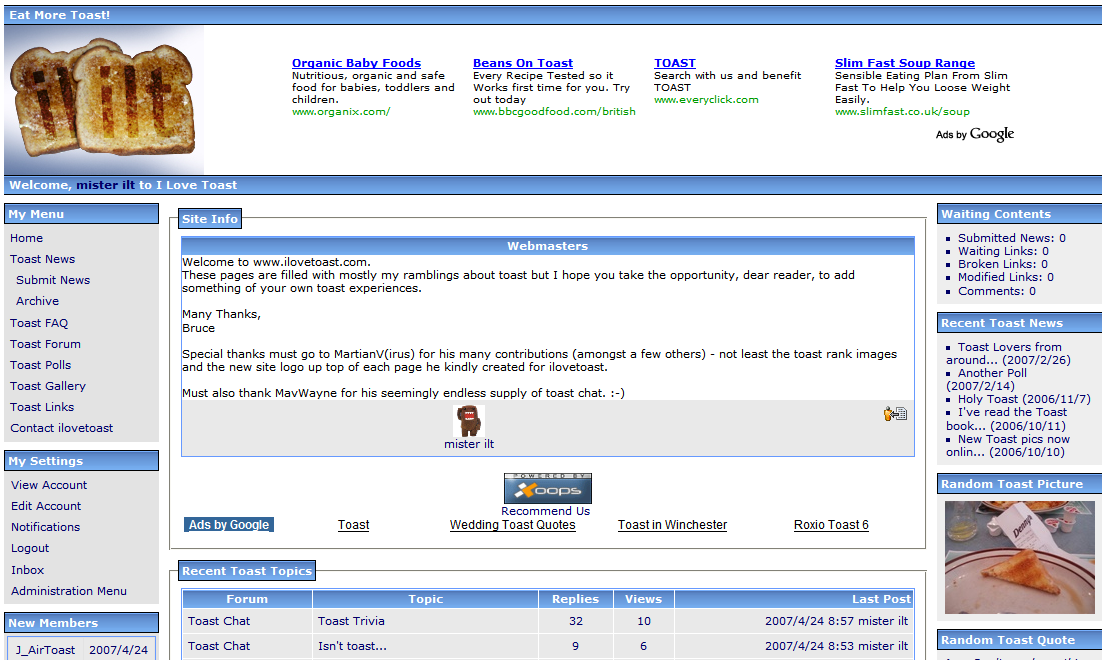Click the Replies column header
The width and height of the screenshot is (1102, 660).
[x=576, y=599]
